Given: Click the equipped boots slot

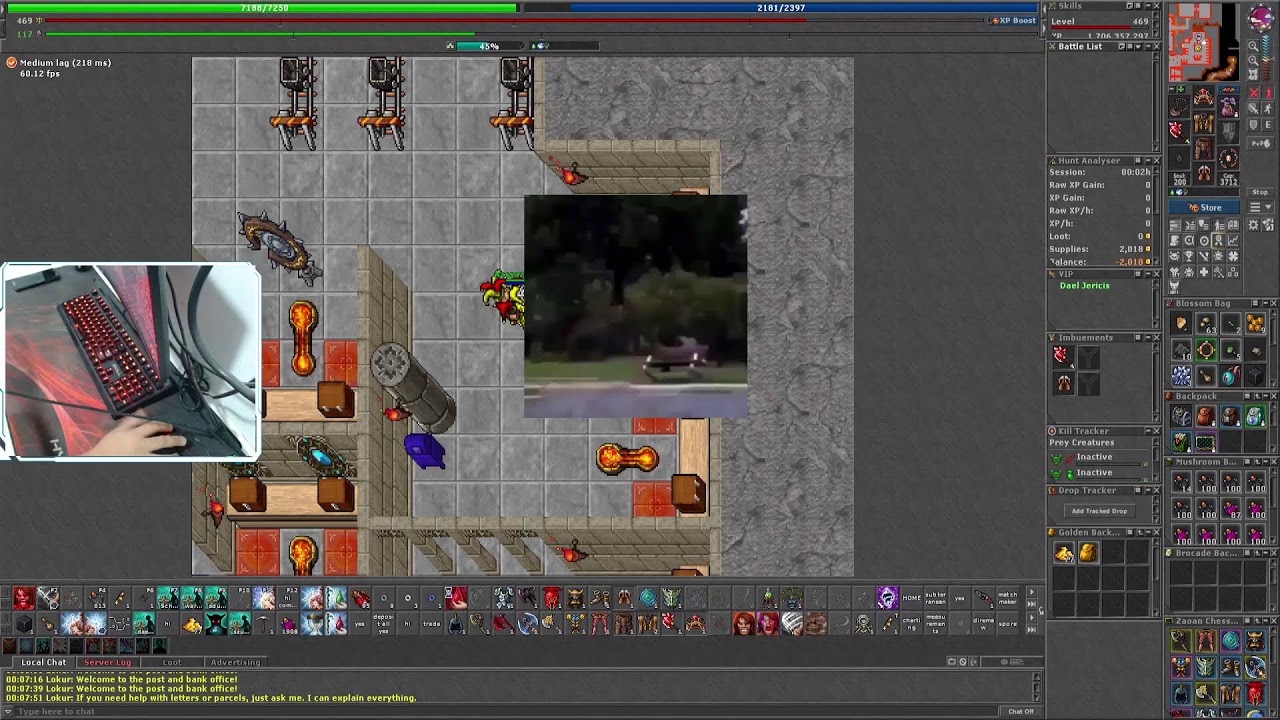Looking at the screenshot, I should 1204,173.
